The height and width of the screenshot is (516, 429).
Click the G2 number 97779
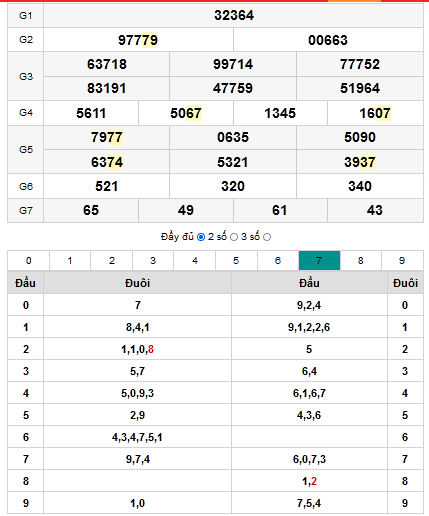coord(138,40)
